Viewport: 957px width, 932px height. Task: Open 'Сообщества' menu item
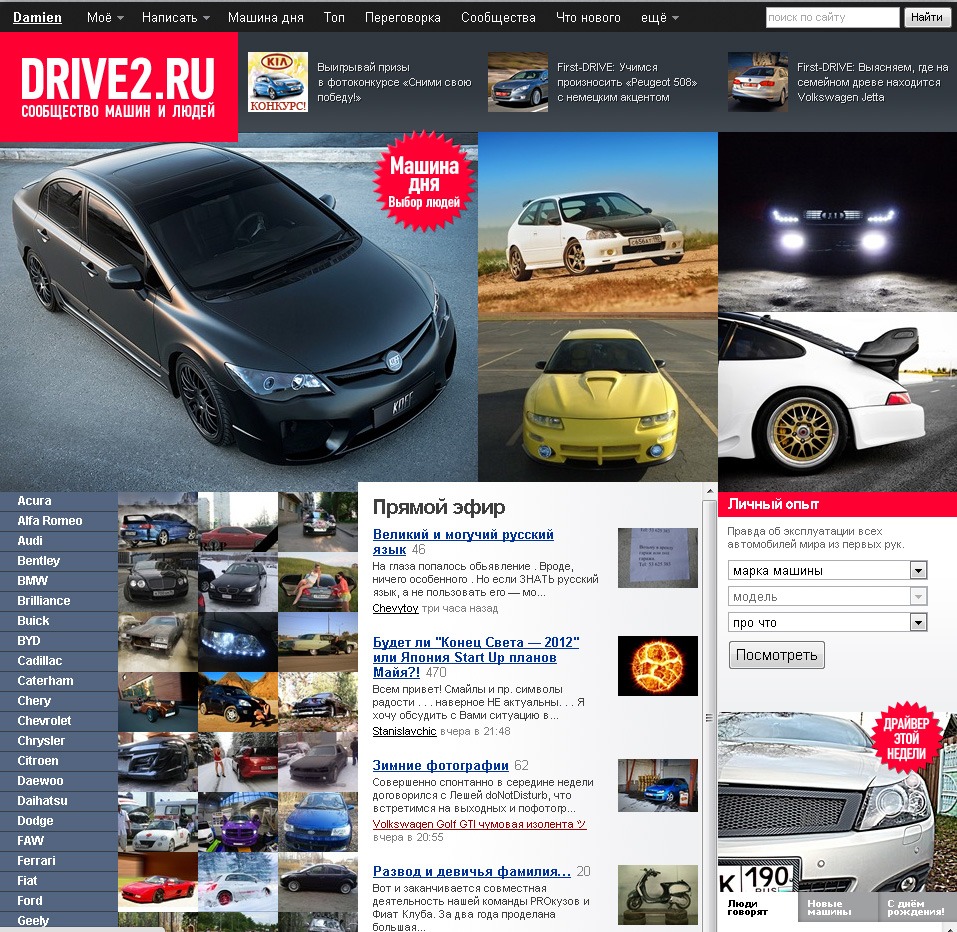point(498,18)
